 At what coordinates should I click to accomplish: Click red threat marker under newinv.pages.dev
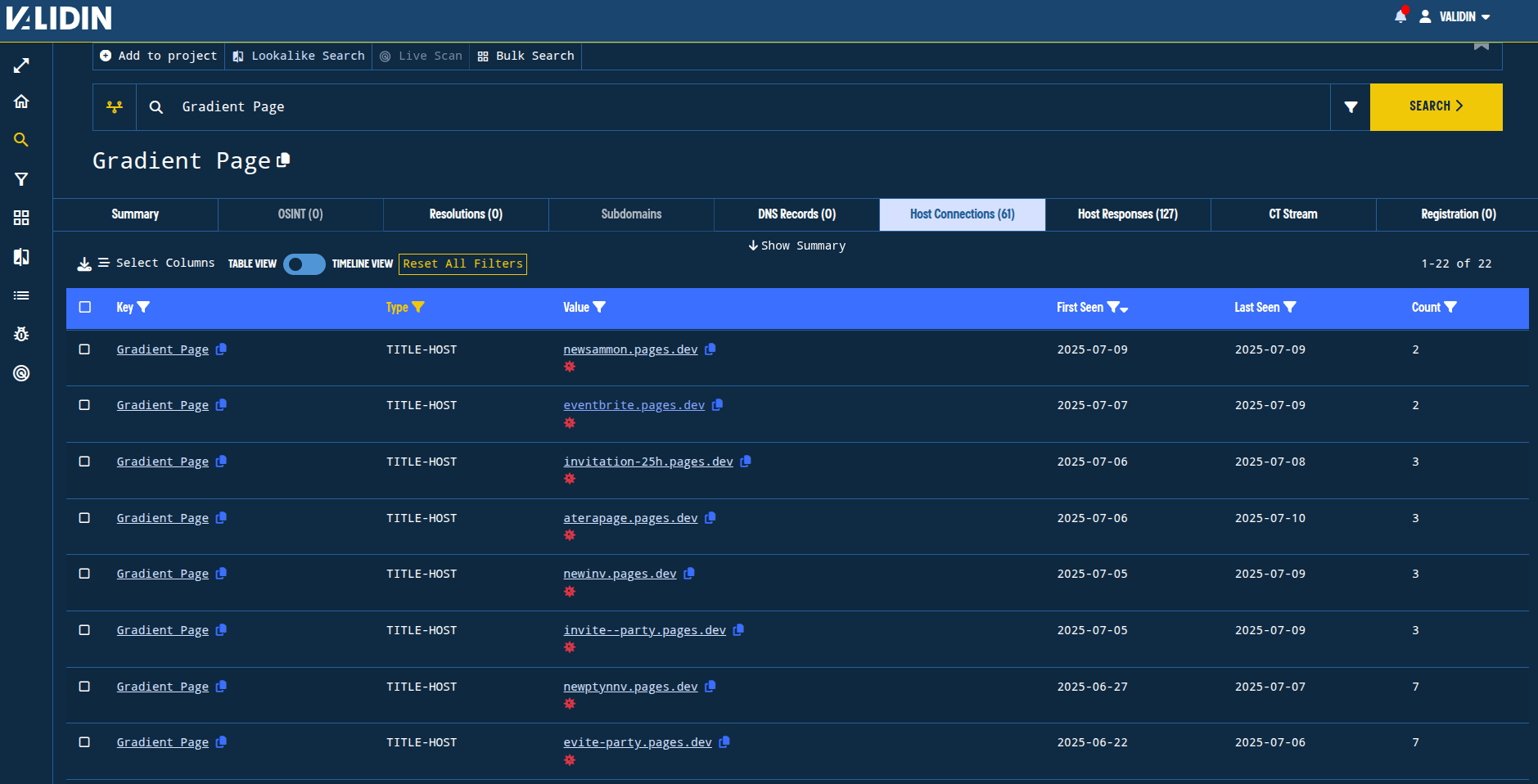pos(570,592)
